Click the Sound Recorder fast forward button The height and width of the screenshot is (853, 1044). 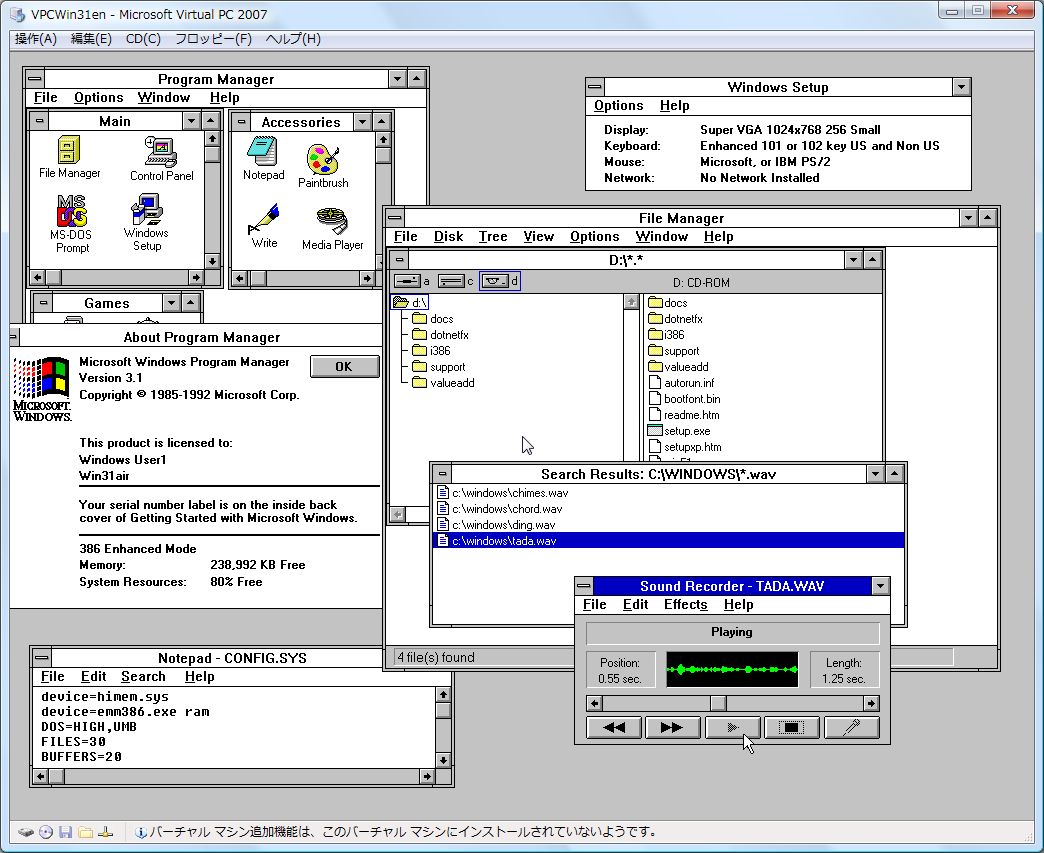[x=672, y=727]
